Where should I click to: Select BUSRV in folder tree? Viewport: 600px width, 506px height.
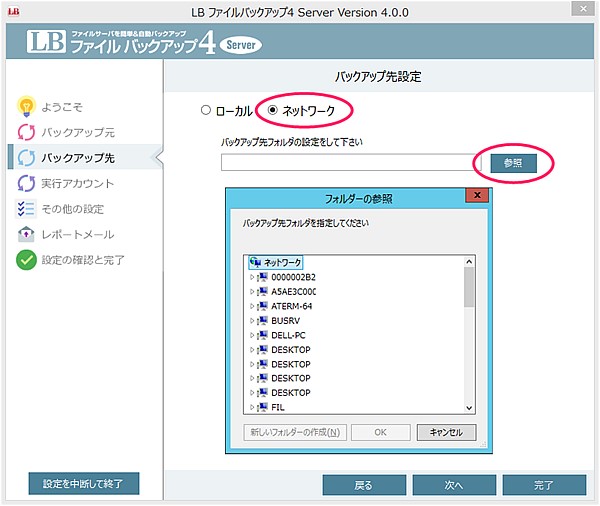click(x=285, y=320)
